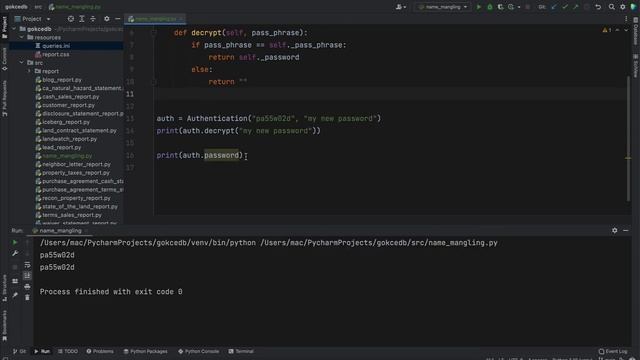The height and width of the screenshot is (360, 640).
Task: Click Collapse All in the Project panel header
Action: 93,19
